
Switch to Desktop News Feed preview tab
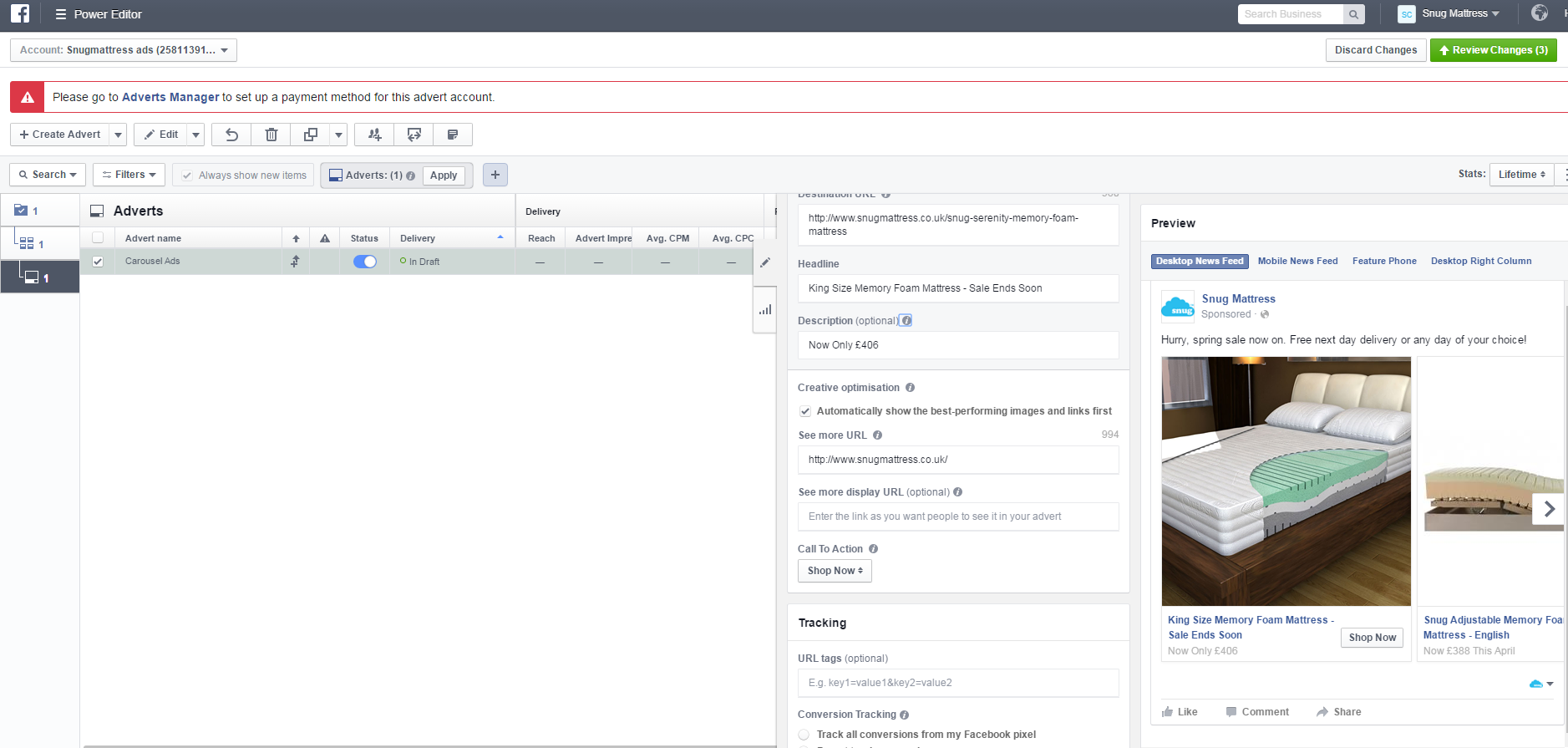(1200, 261)
